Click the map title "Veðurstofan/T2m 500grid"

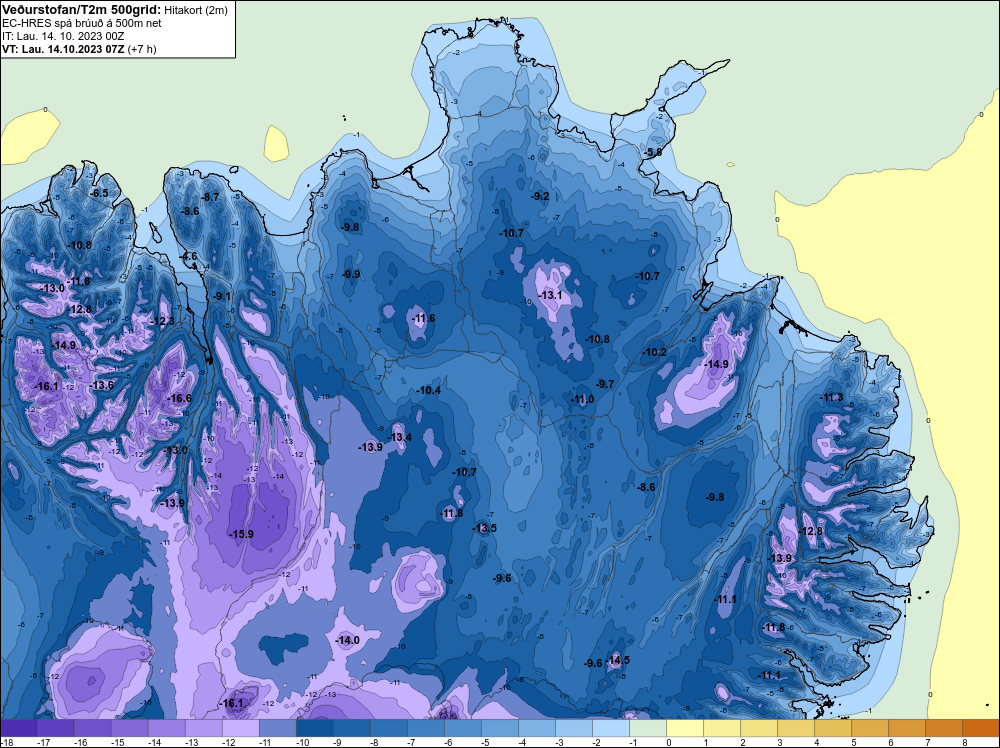(80, 10)
